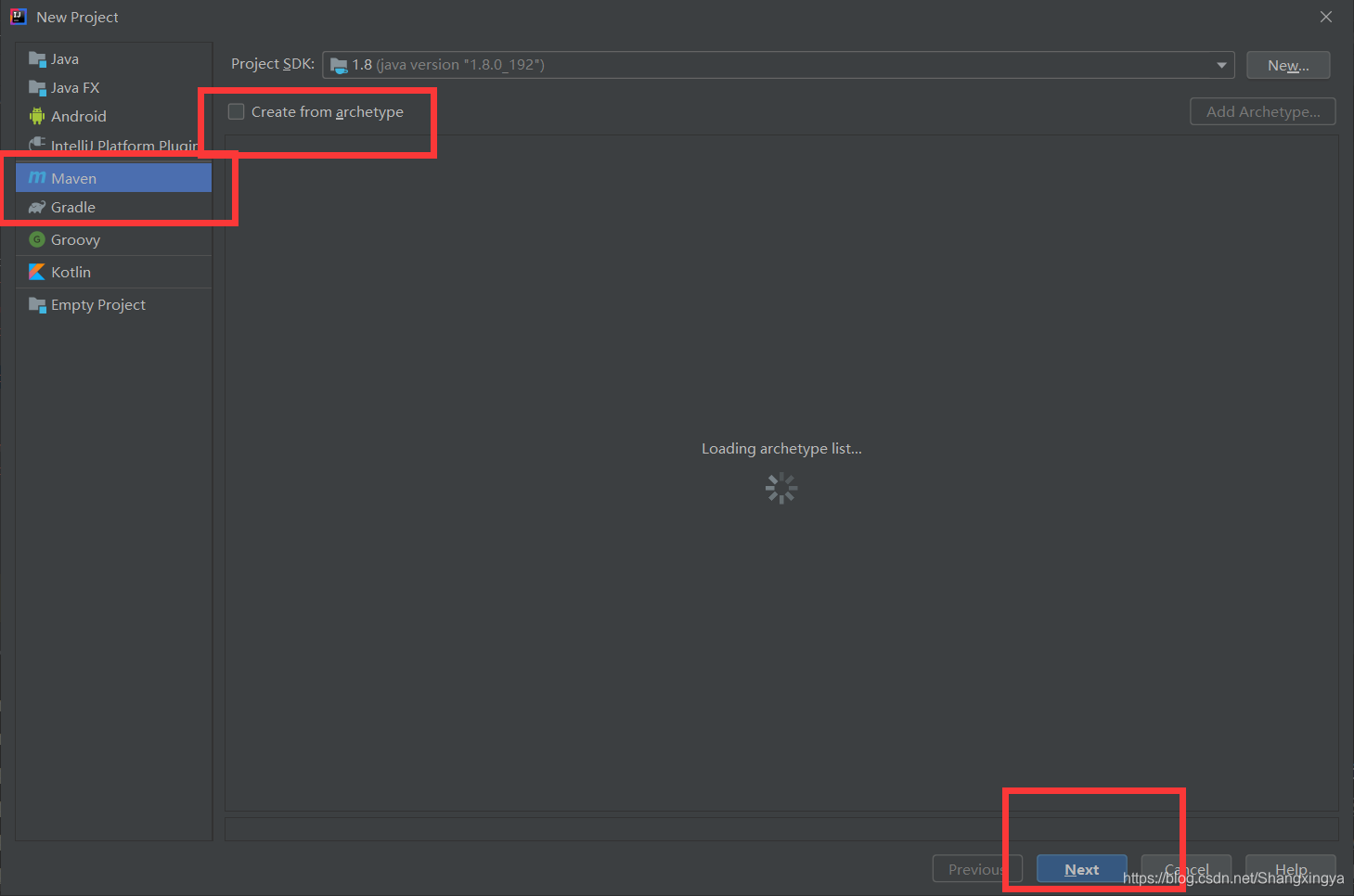Image resolution: width=1354 pixels, height=896 pixels.
Task: Select the Project SDK 1.8 combo box
Action: pos(779,65)
